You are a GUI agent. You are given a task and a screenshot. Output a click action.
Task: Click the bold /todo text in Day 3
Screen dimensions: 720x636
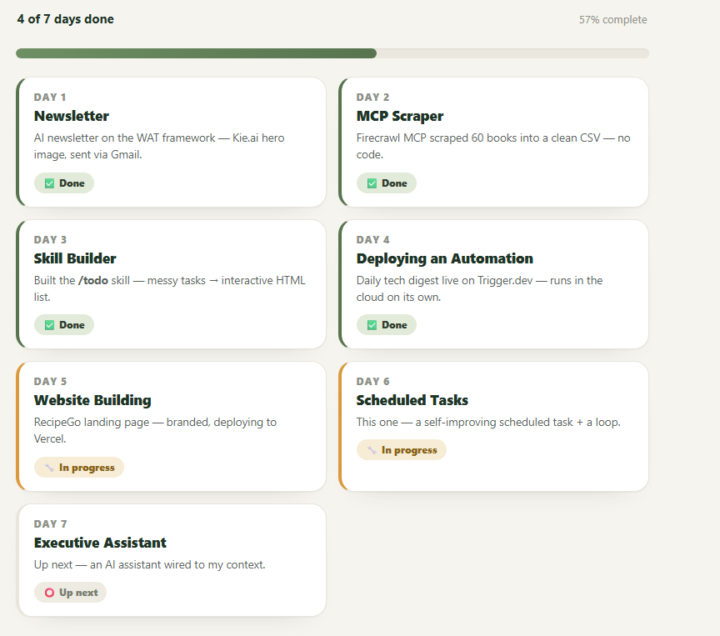coord(93,281)
